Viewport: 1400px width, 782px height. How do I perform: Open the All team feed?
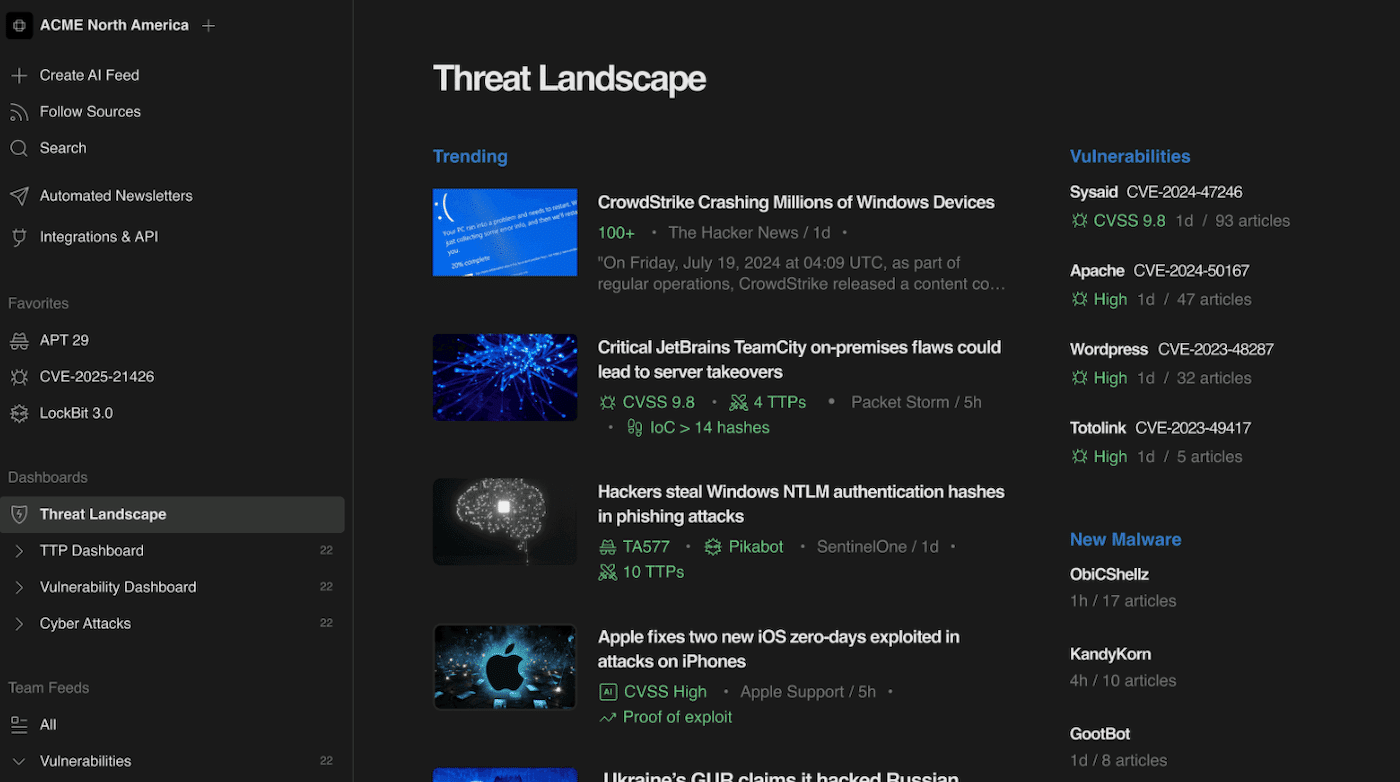point(48,725)
